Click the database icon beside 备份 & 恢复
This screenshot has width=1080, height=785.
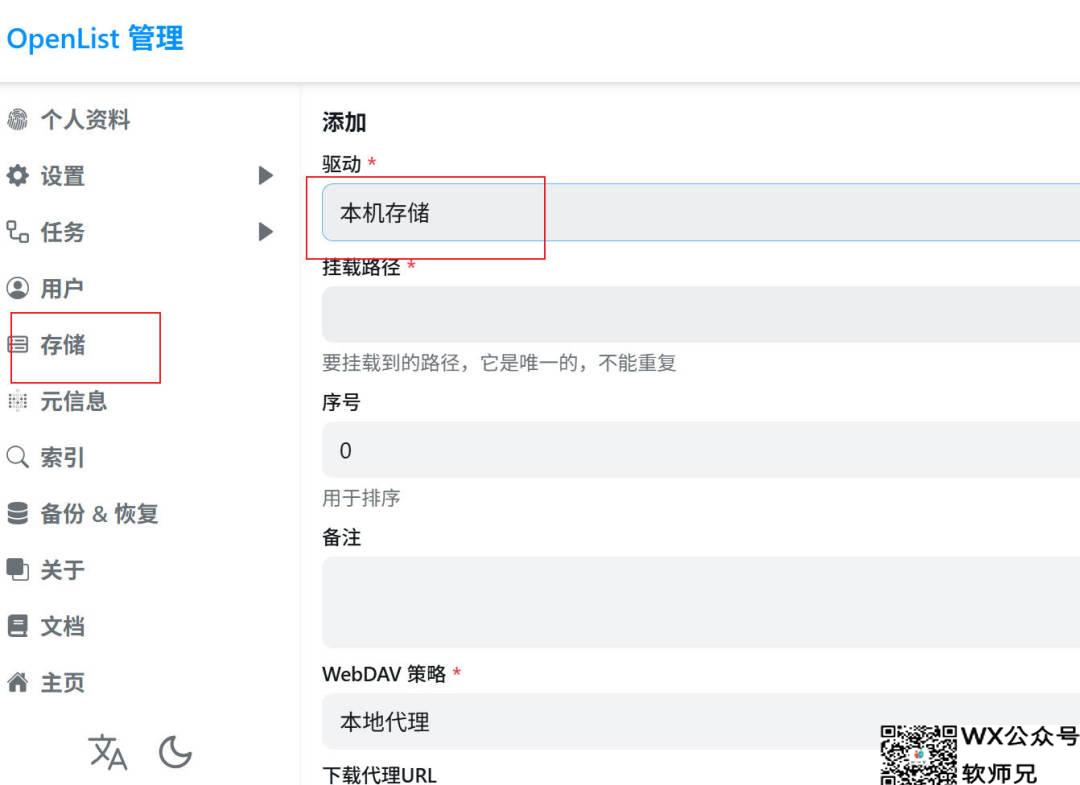coord(17,513)
